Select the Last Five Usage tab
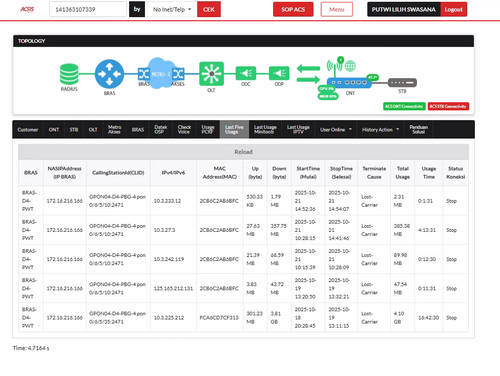This screenshot has width=500, height=376. coord(234,130)
